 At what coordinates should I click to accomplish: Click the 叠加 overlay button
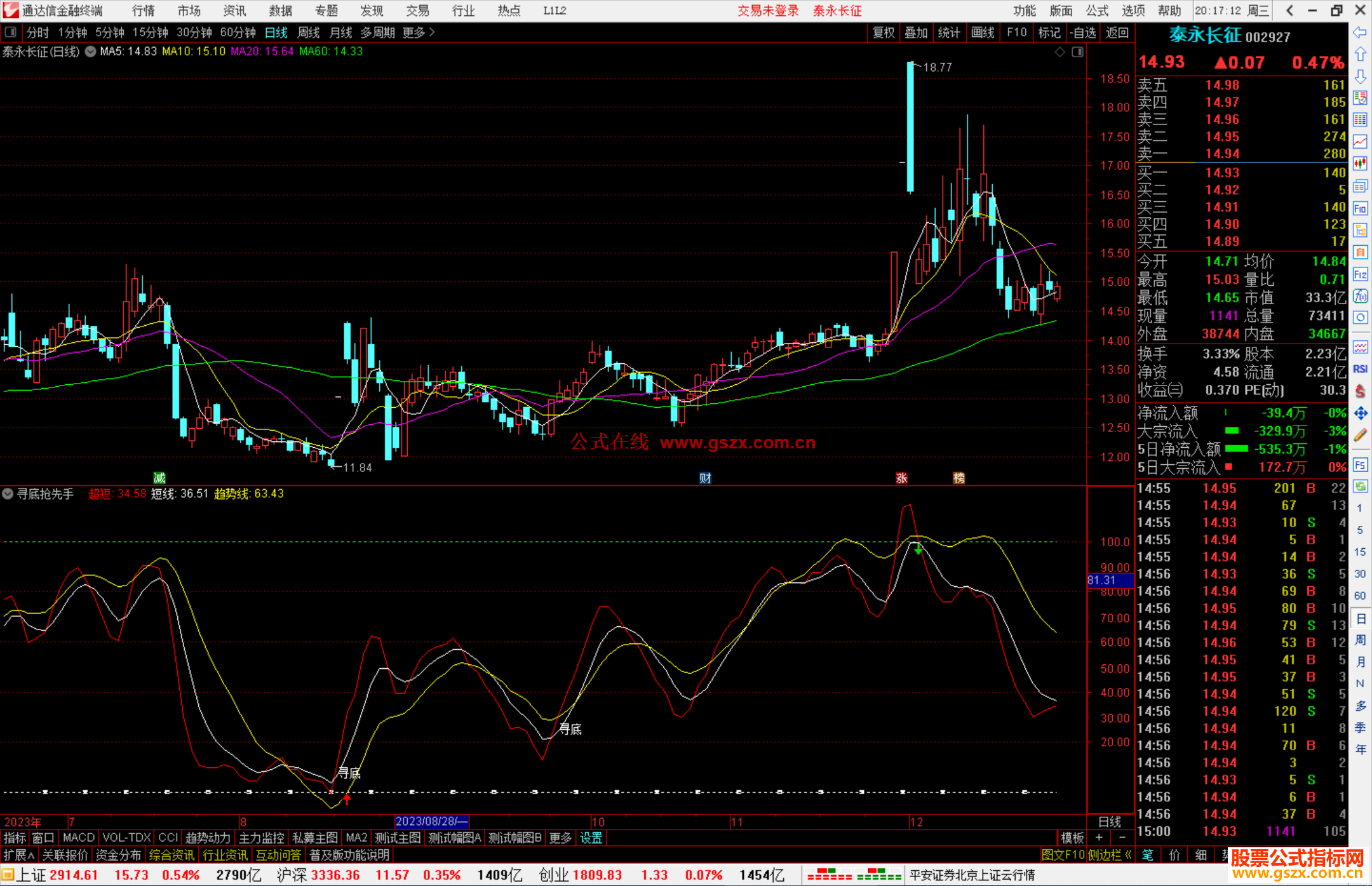[917, 32]
